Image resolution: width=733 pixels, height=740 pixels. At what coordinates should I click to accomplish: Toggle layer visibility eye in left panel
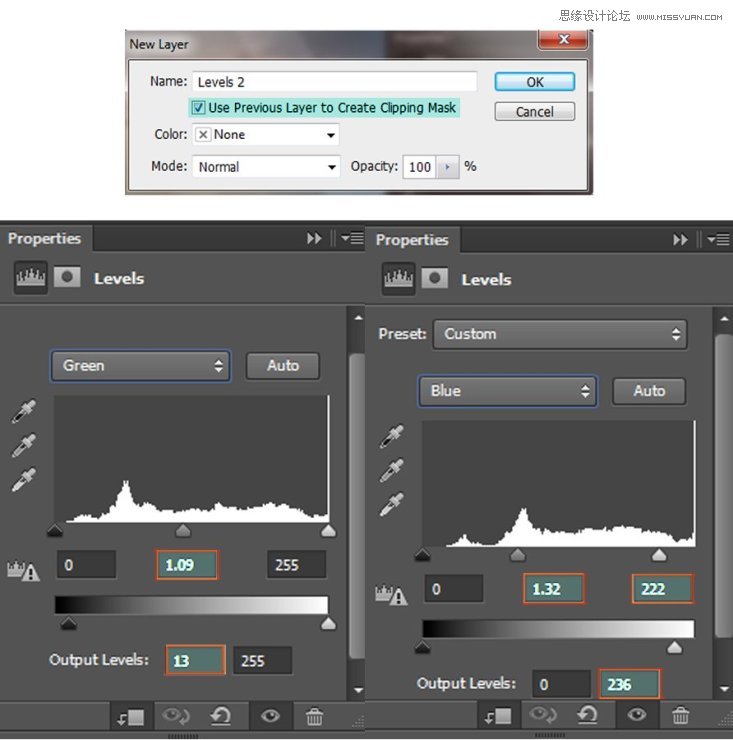[270, 716]
